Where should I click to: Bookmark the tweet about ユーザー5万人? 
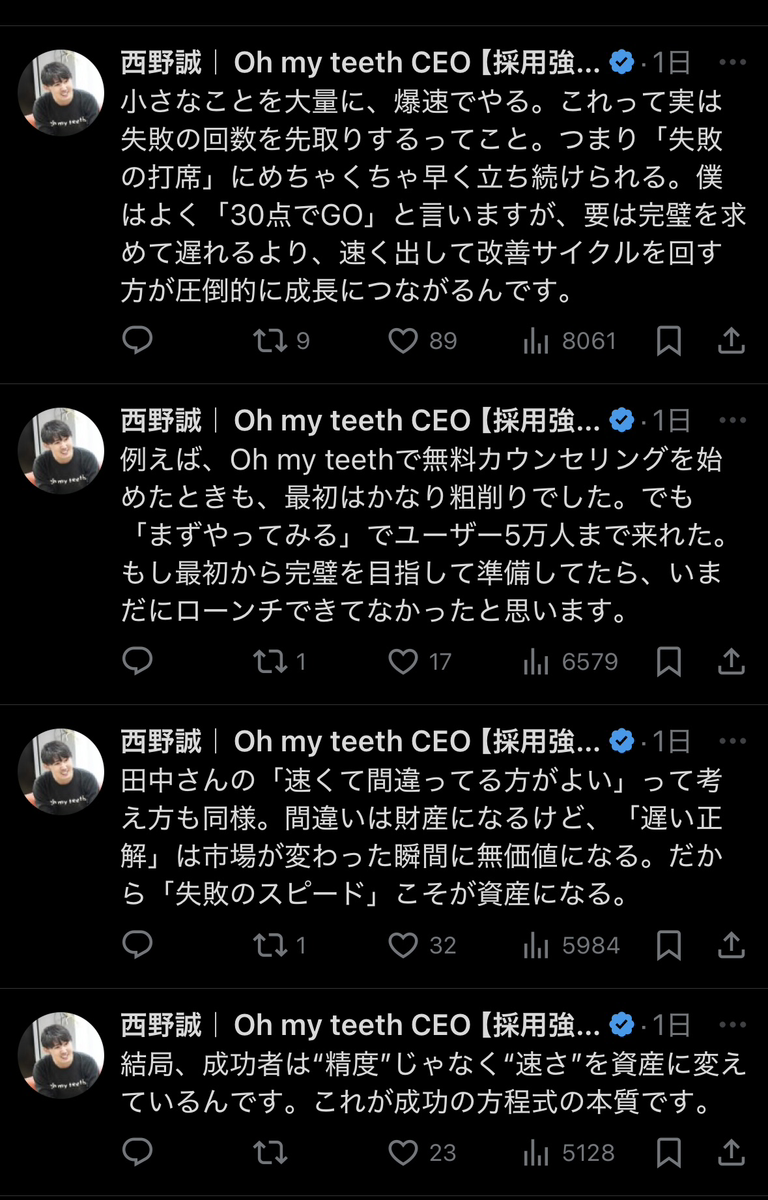pos(669,661)
